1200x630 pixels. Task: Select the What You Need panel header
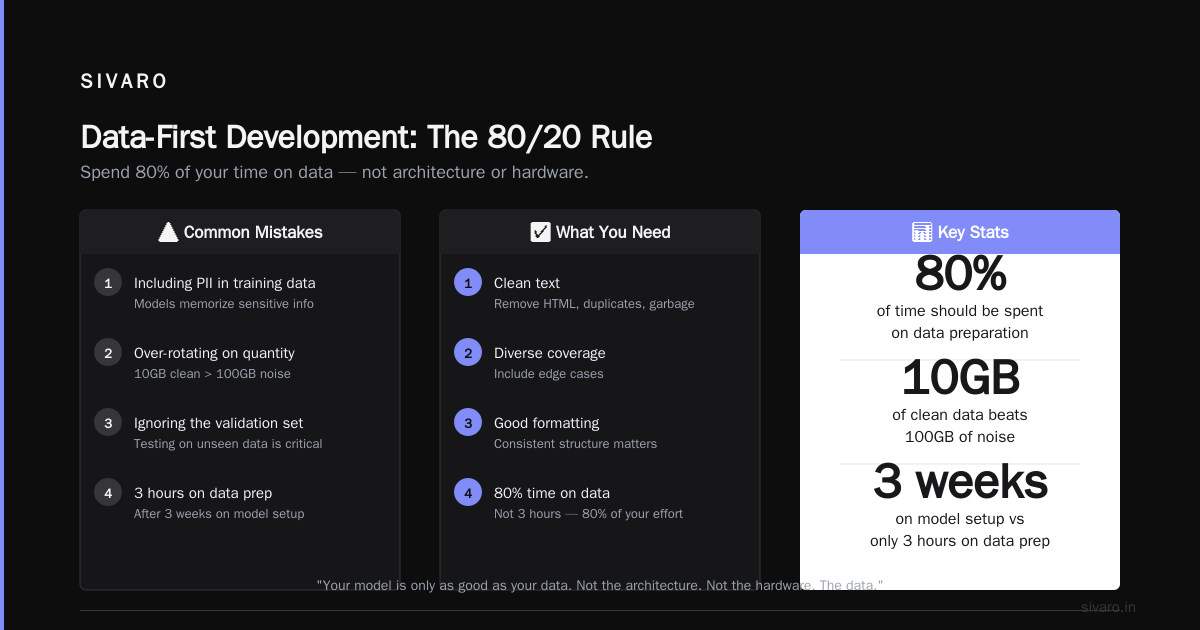click(x=600, y=232)
